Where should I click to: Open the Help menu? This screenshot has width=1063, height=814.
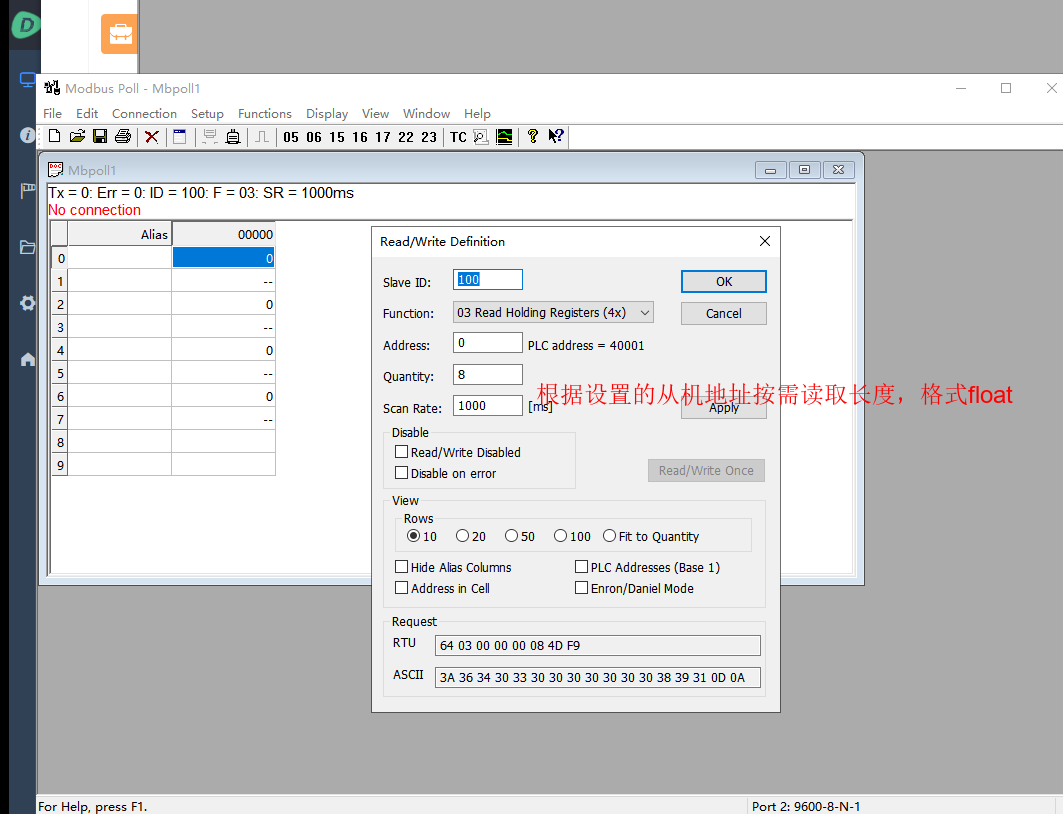(477, 114)
